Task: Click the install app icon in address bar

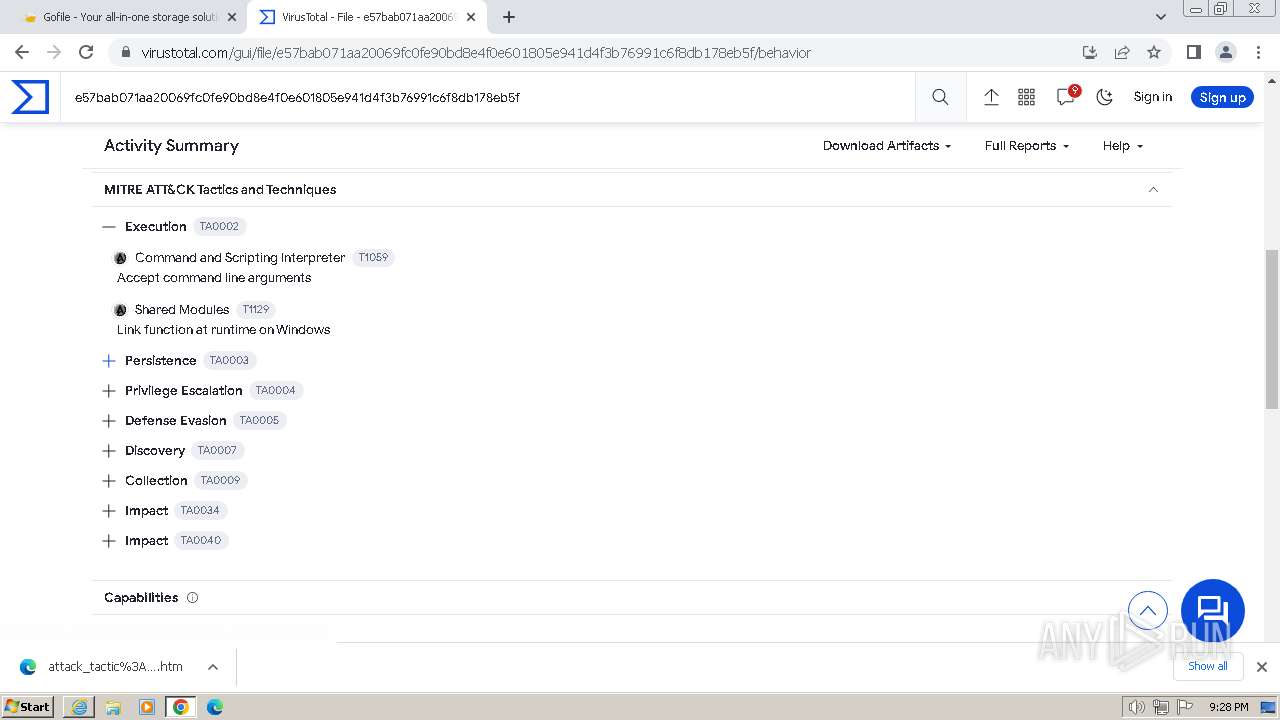Action: tap(1090, 52)
